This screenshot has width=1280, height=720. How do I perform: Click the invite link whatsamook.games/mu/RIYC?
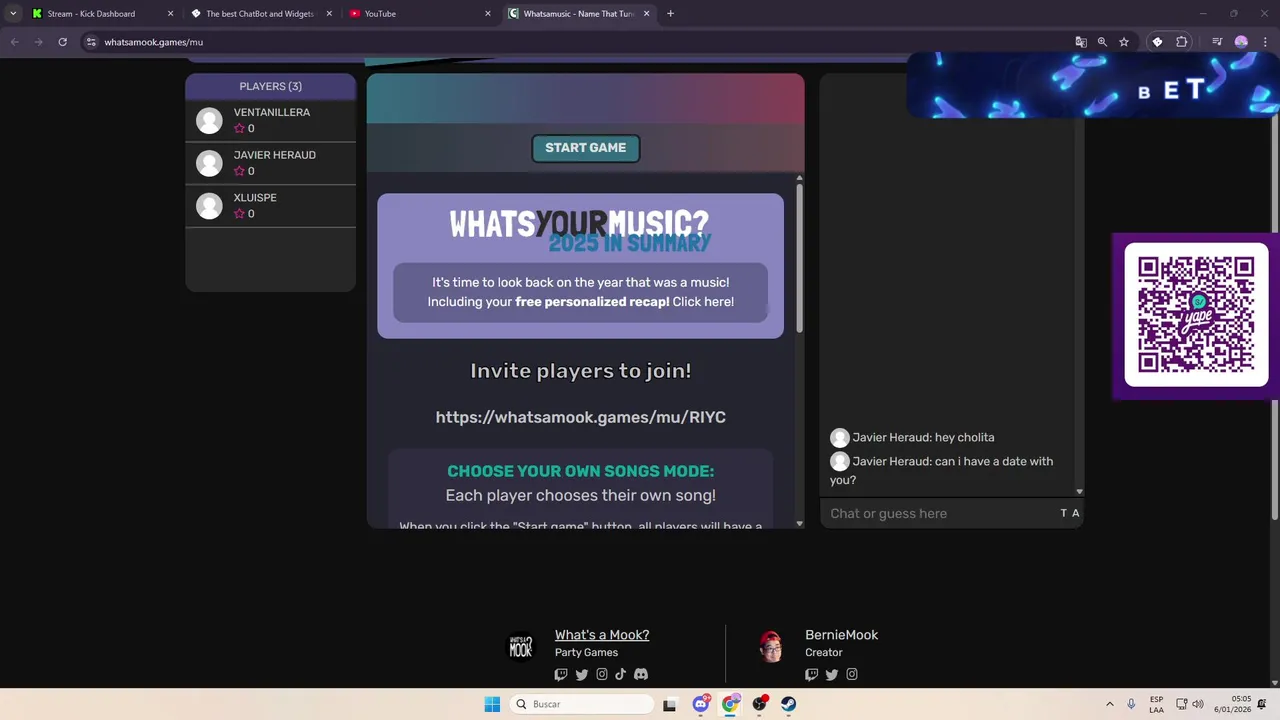[x=580, y=417]
